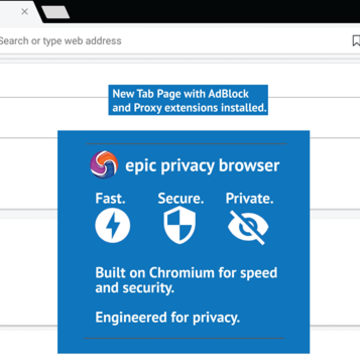
Task: Click the 'Fast.' label
Action: [x=110, y=198]
